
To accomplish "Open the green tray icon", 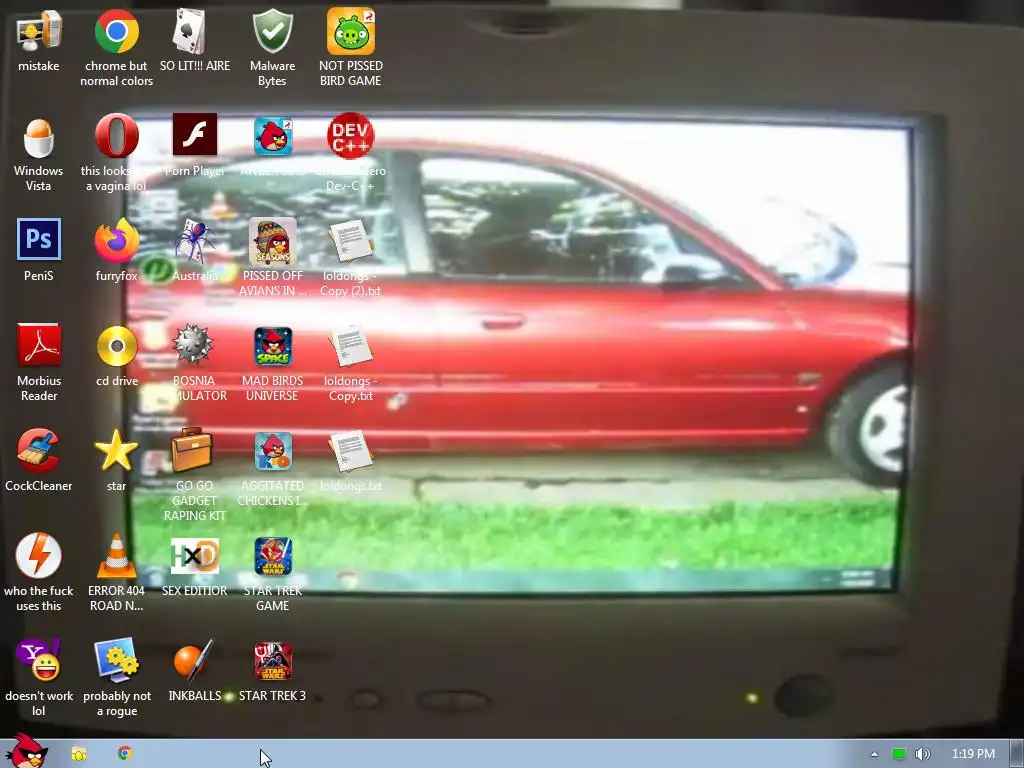I will point(899,754).
